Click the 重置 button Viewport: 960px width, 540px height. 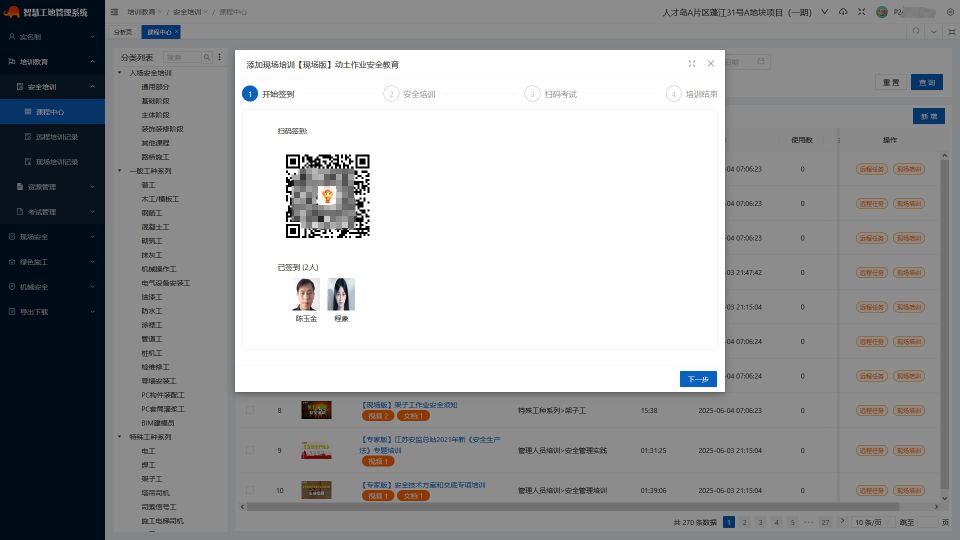click(x=891, y=82)
